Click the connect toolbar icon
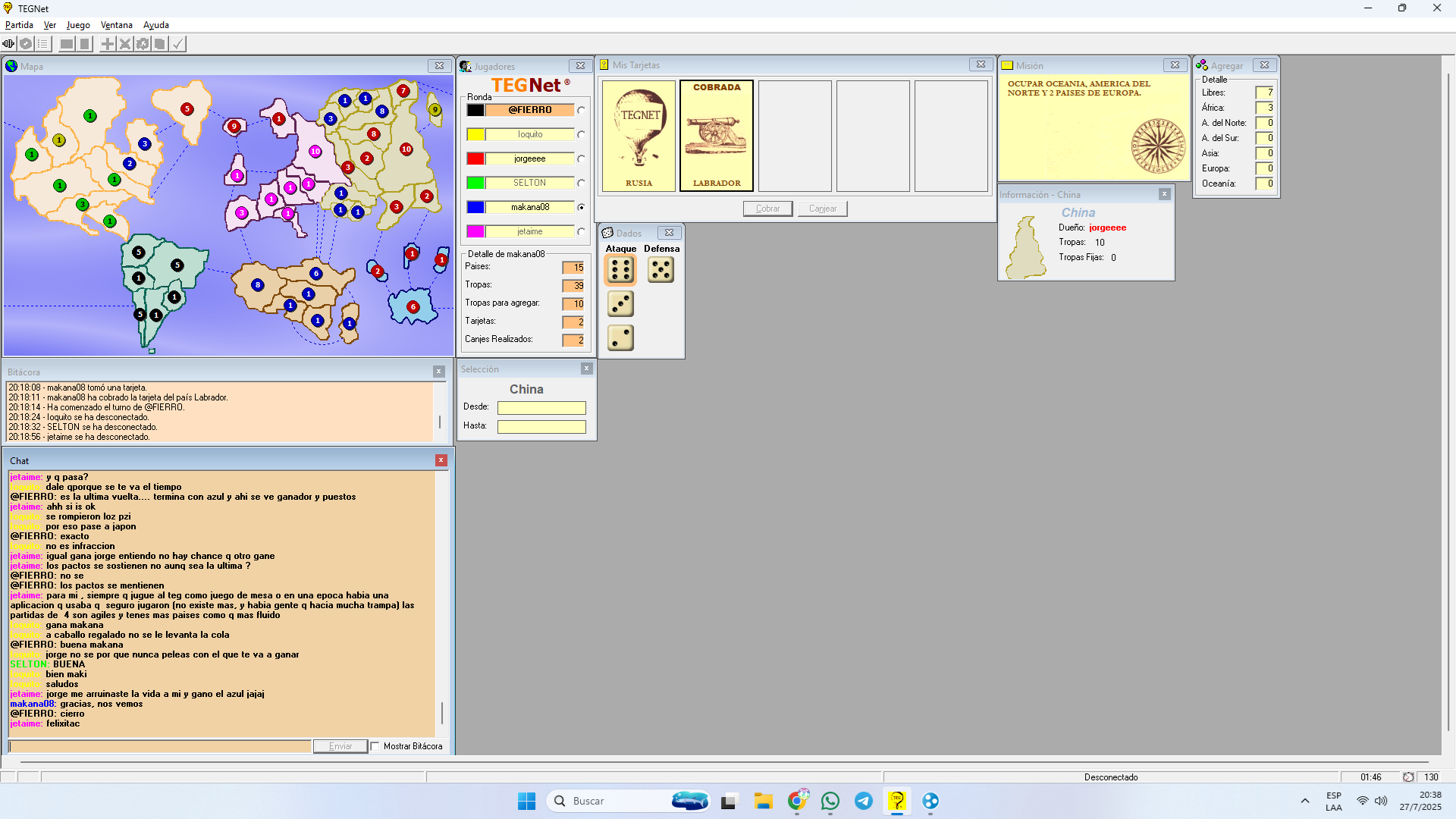This screenshot has width=1456, height=819. click(x=8, y=44)
